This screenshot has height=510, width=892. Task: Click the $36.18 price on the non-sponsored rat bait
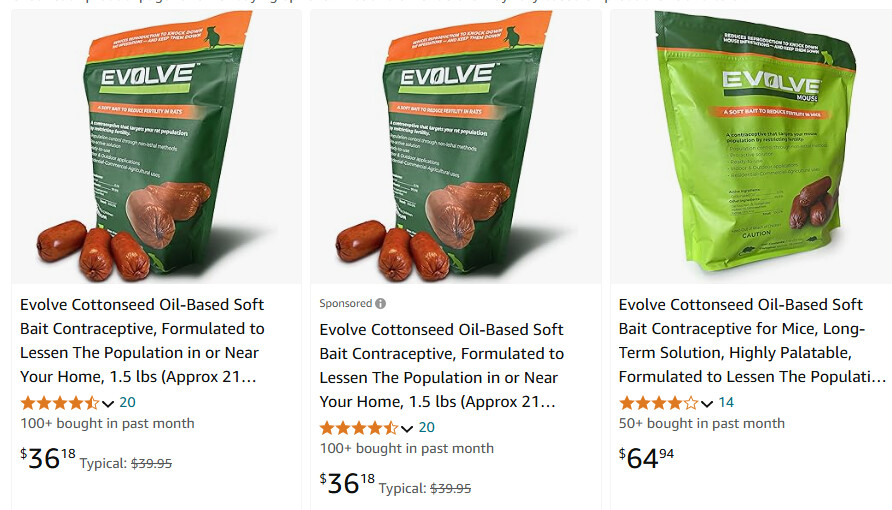48,458
